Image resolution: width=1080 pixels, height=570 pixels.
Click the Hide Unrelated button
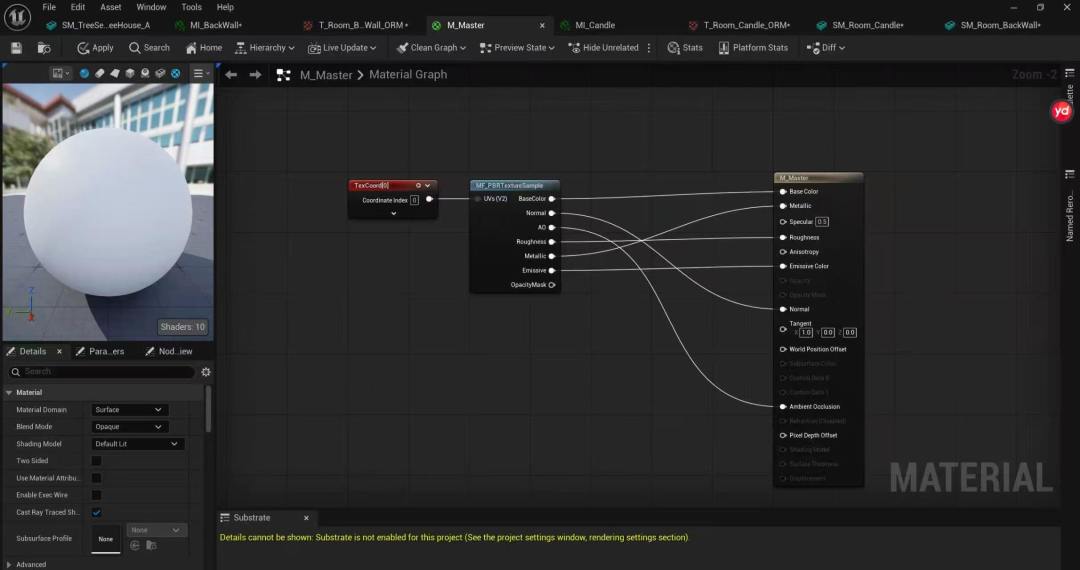tap(603, 48)
